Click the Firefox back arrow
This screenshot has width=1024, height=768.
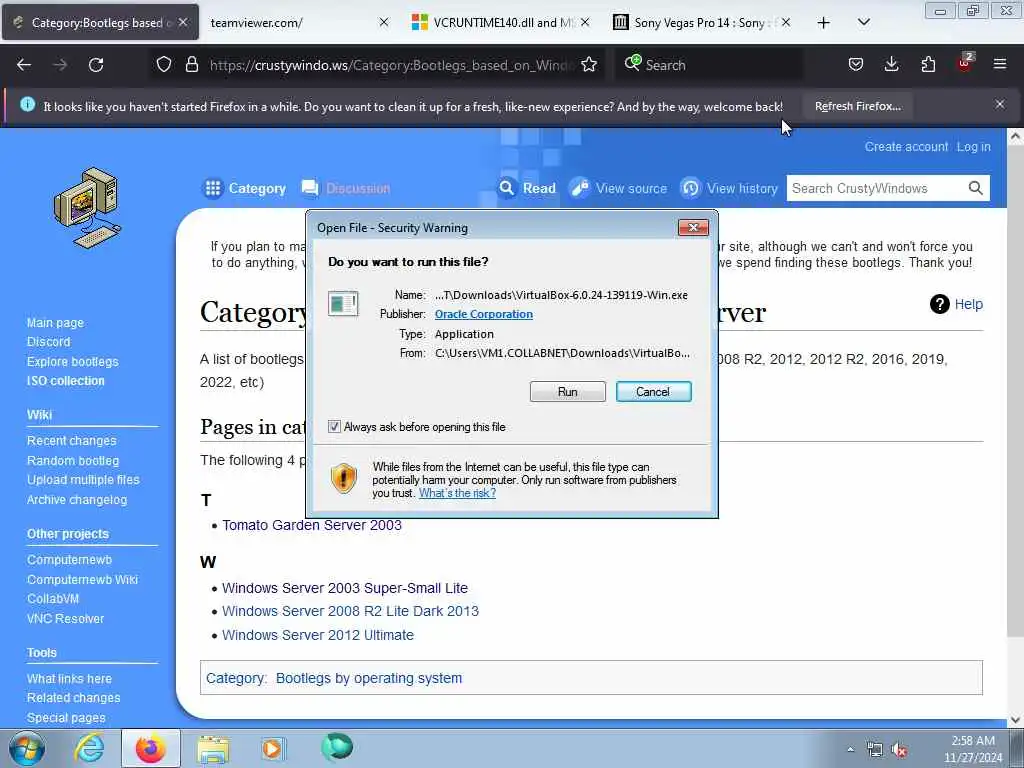pos(24,65)
